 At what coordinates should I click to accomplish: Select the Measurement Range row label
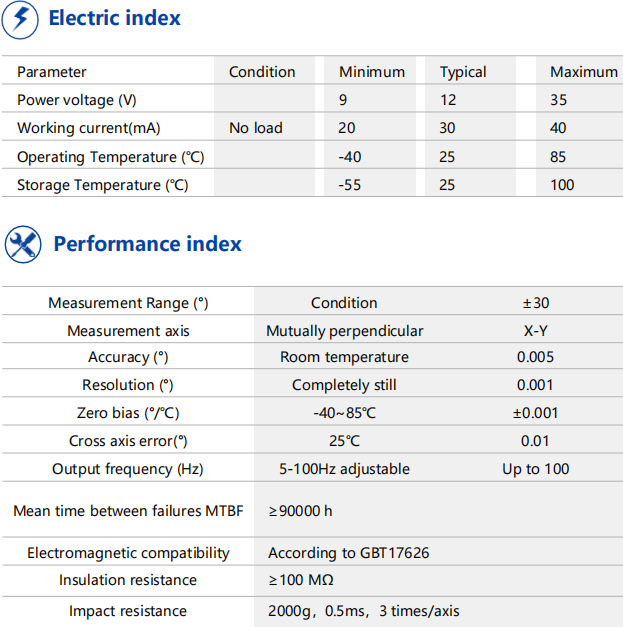point(128,303)
